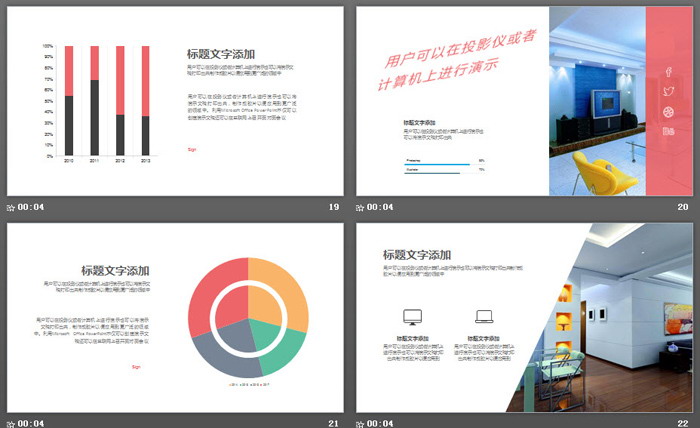The width and height of the screenshot is (700, 428).
Task: Click the 00:04 timing under slide 21
Action: tap(31, 424)
